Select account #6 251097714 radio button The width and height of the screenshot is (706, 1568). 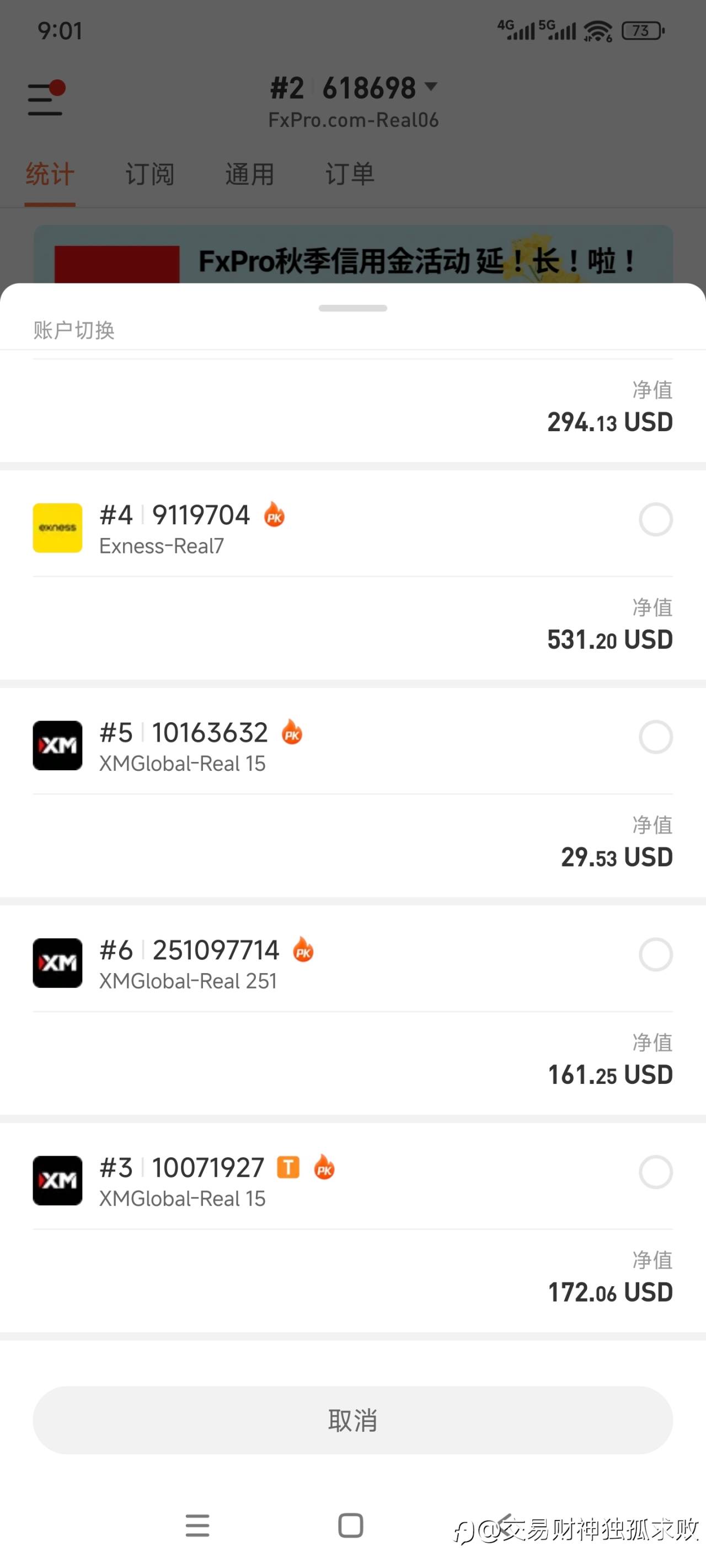tap(655, 954)
